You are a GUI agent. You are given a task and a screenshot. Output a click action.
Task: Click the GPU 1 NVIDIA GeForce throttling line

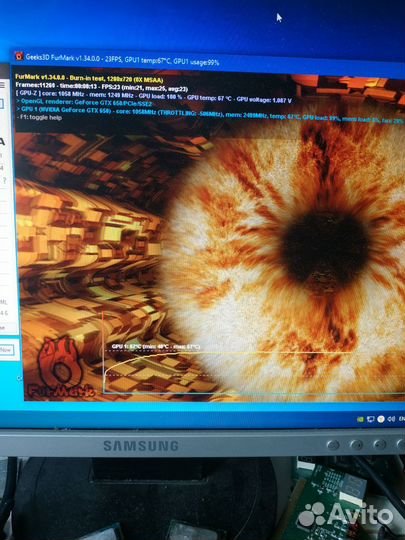(209, 115)
